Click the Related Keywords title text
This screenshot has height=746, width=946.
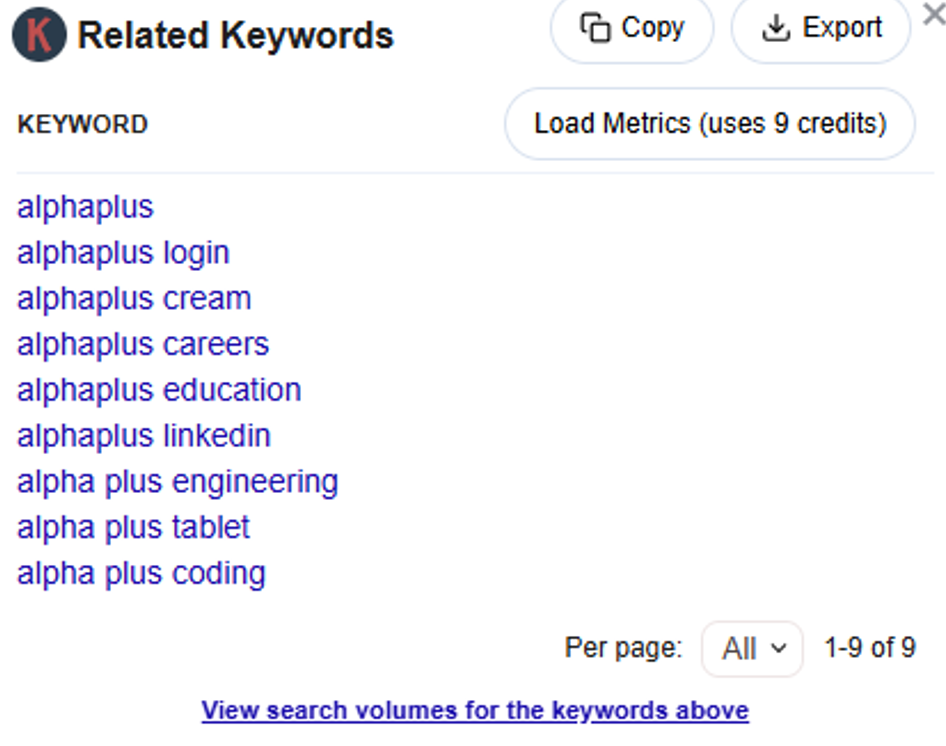coord(235,36)
